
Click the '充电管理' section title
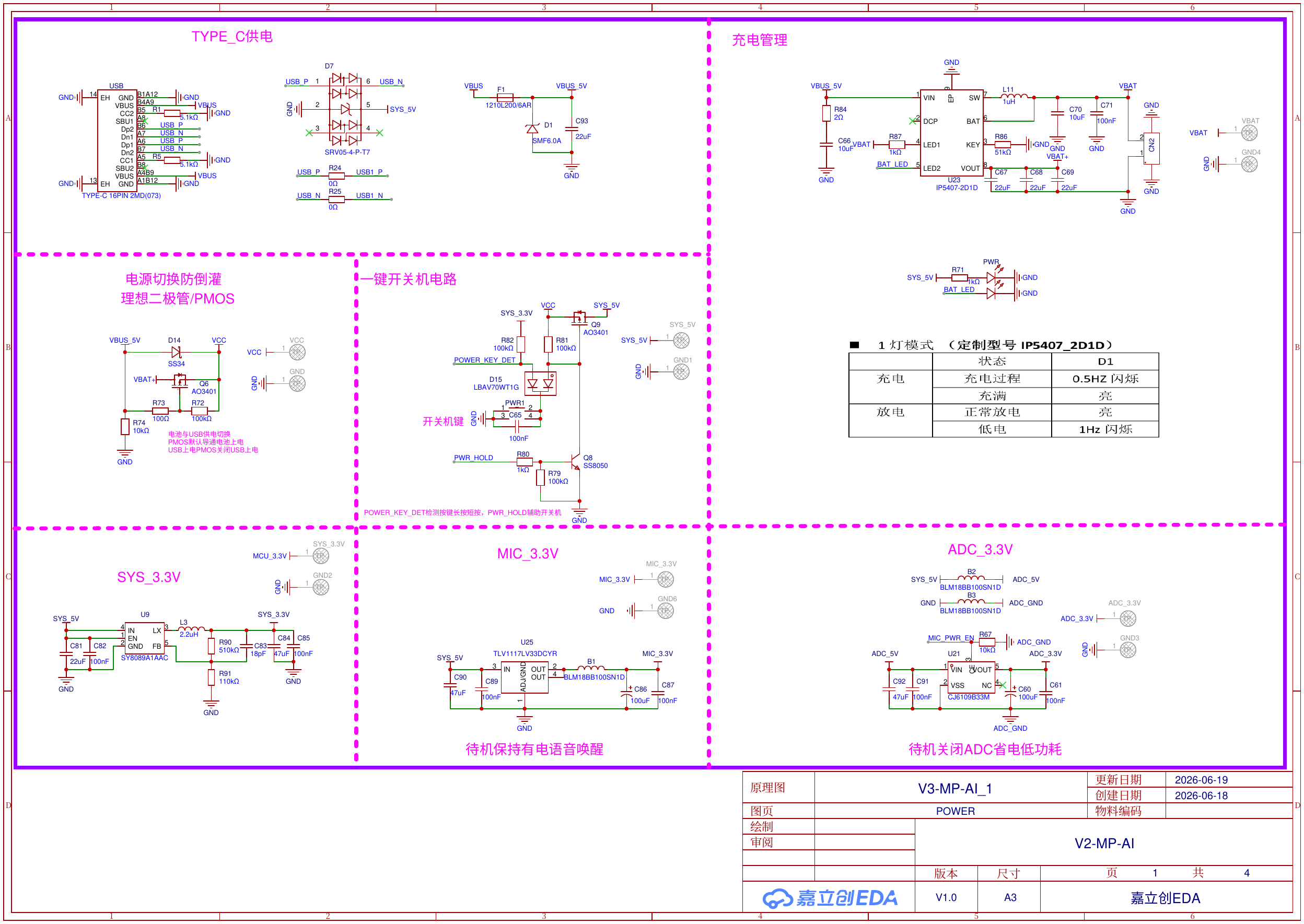[x=760, y=40]
